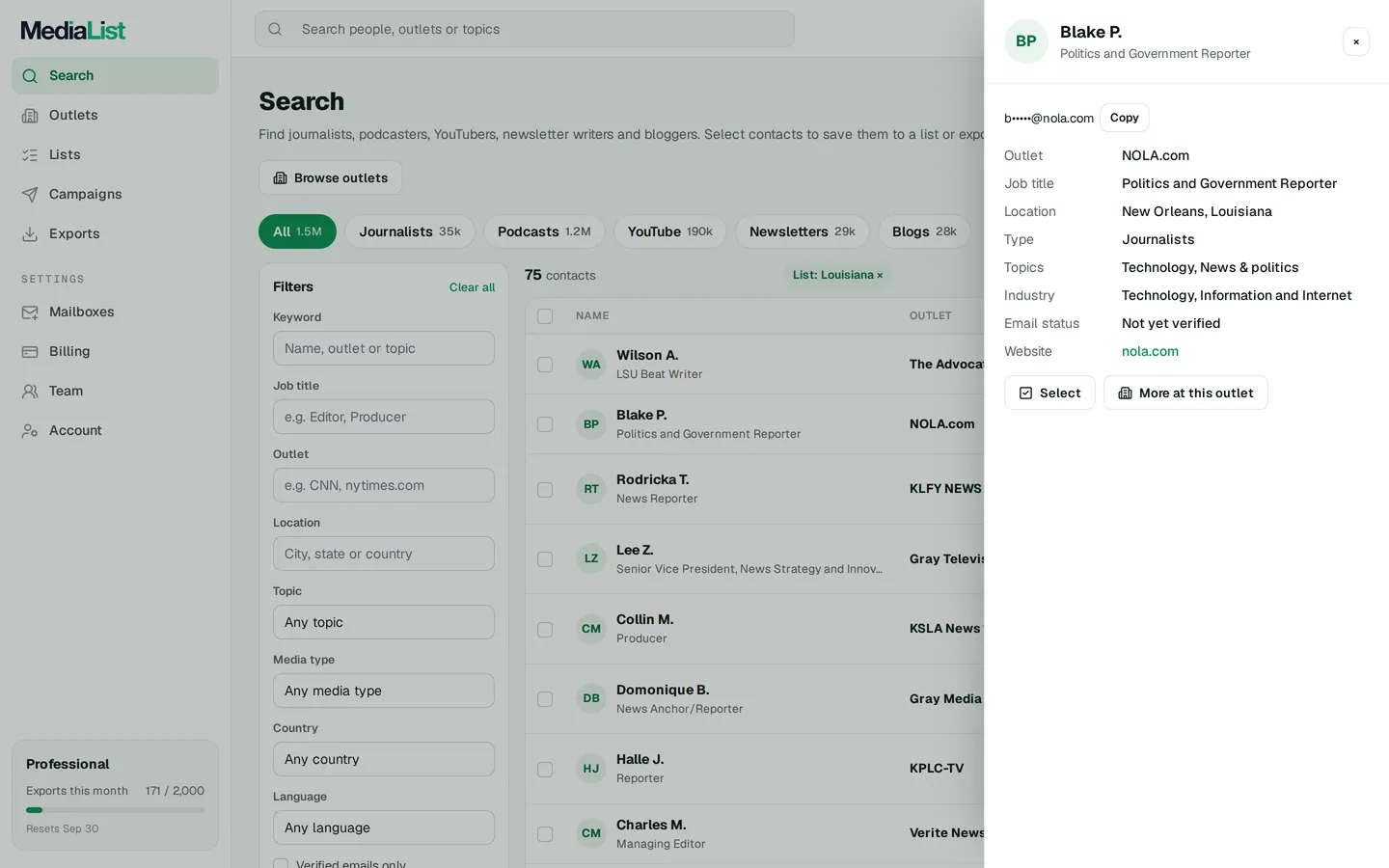Click the Exports this month progress bar
The image size is (1389, 868).
click(x=115, y=810)
